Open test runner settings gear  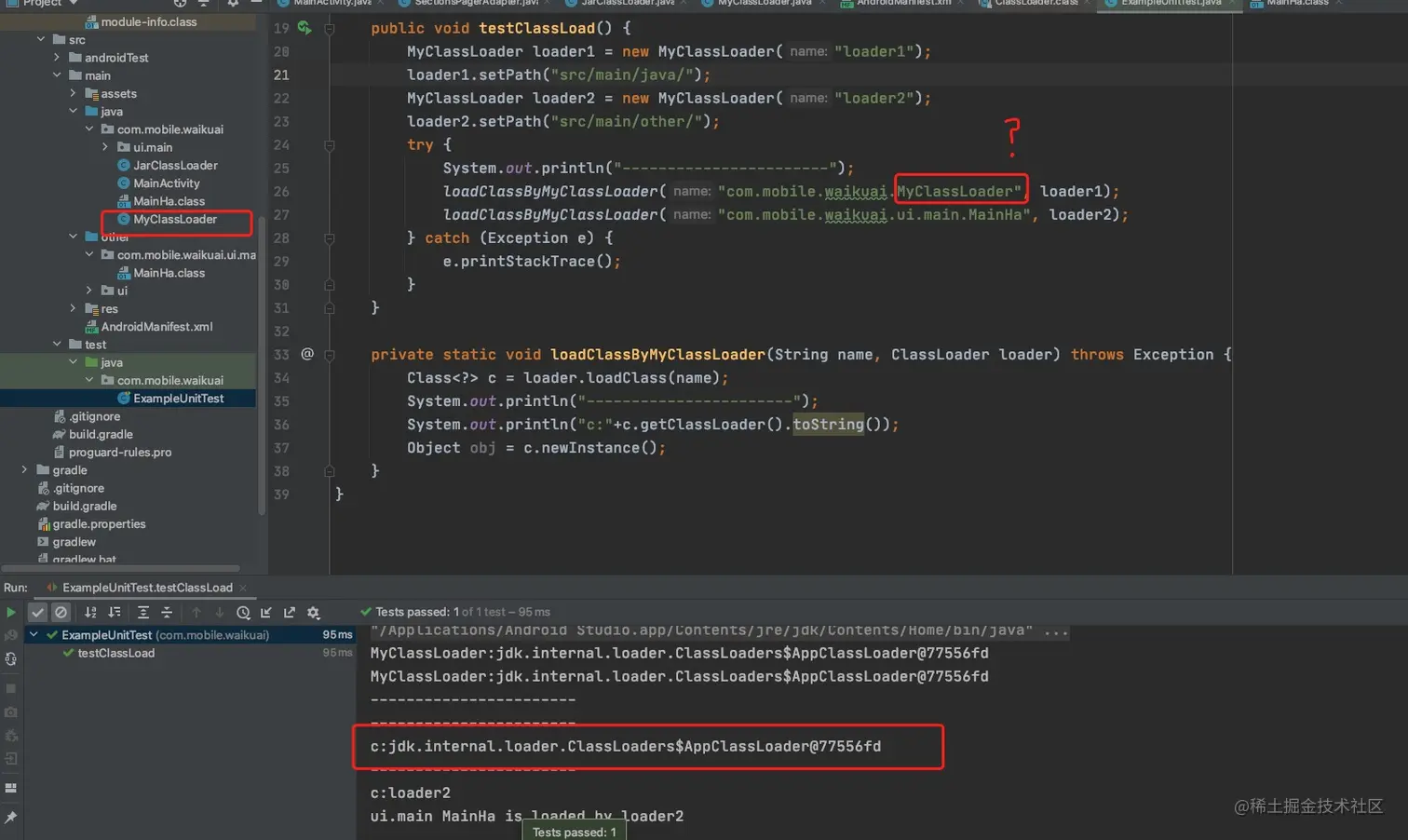[314, 612]
